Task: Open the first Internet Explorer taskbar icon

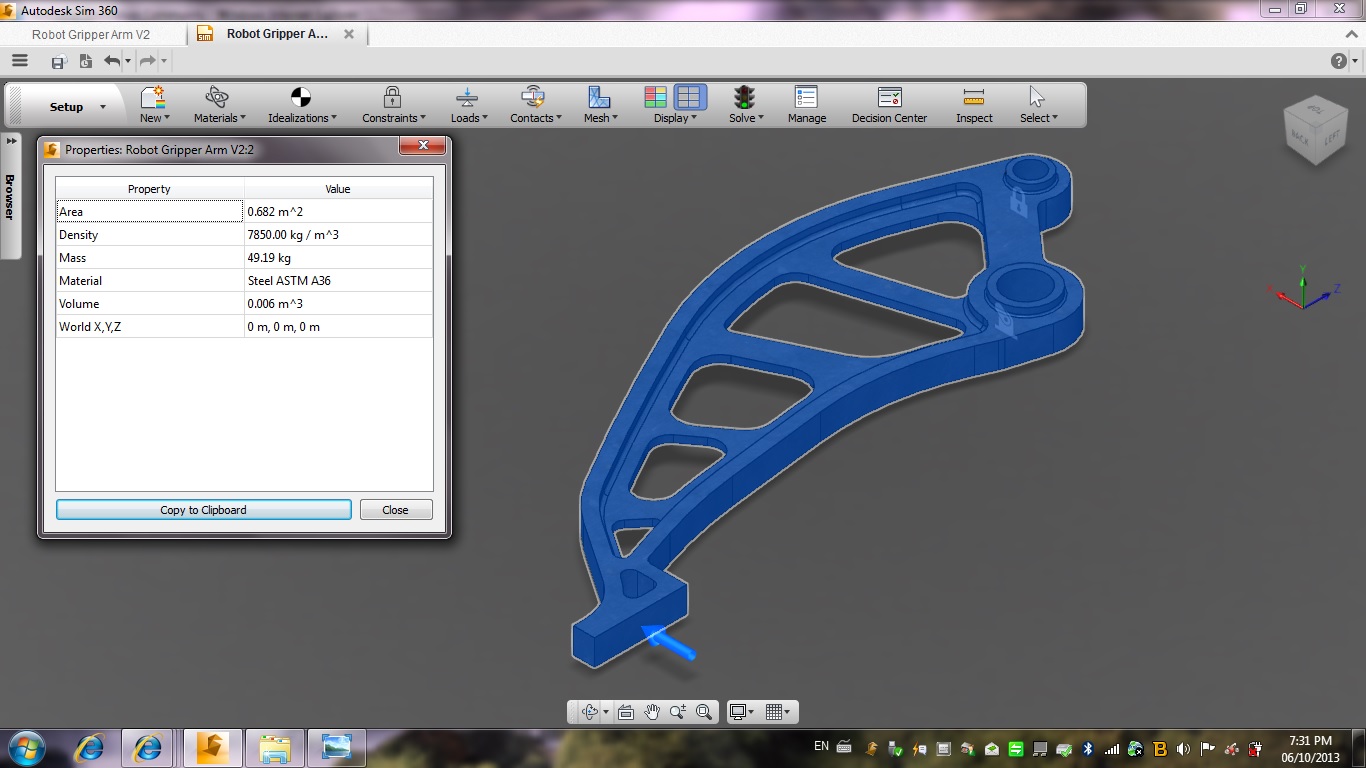Action: click(91, 747)
